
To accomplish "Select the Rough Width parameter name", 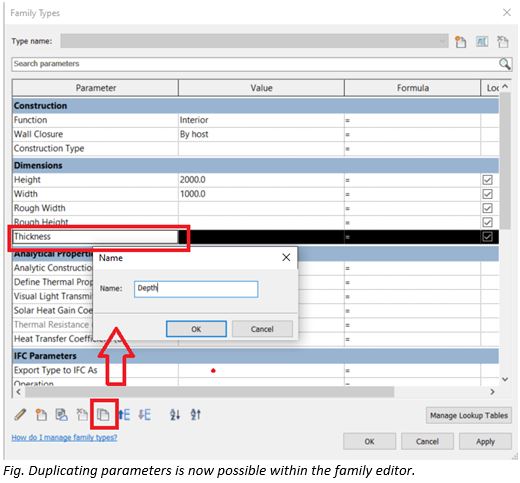I will tap(95, 208).
